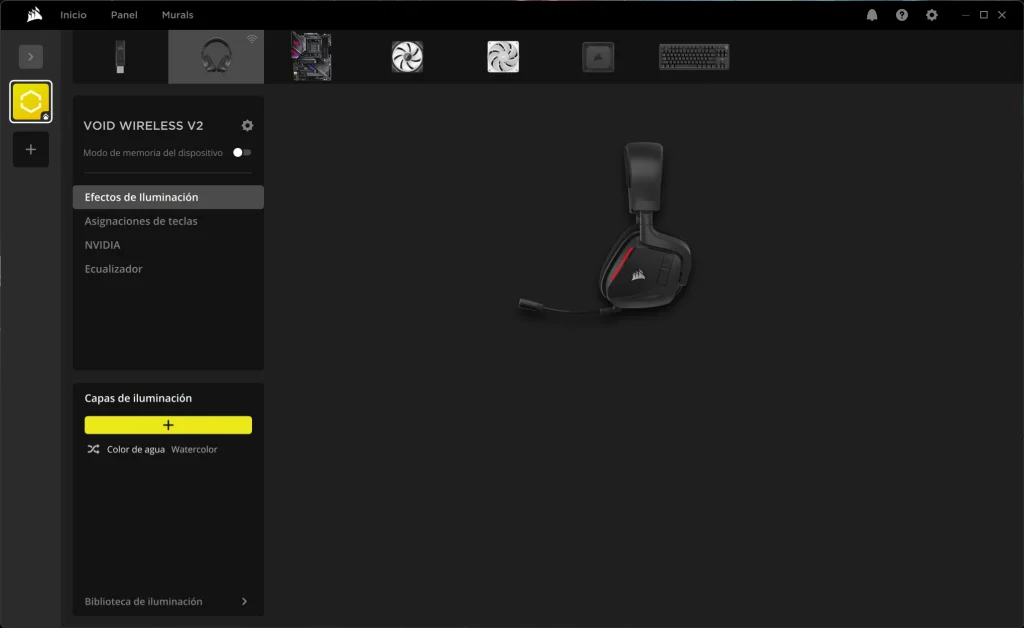Screen dimensions: 1024x628
Task: Expand the profile sidebar with arrow button
Action: click(31, 57)
